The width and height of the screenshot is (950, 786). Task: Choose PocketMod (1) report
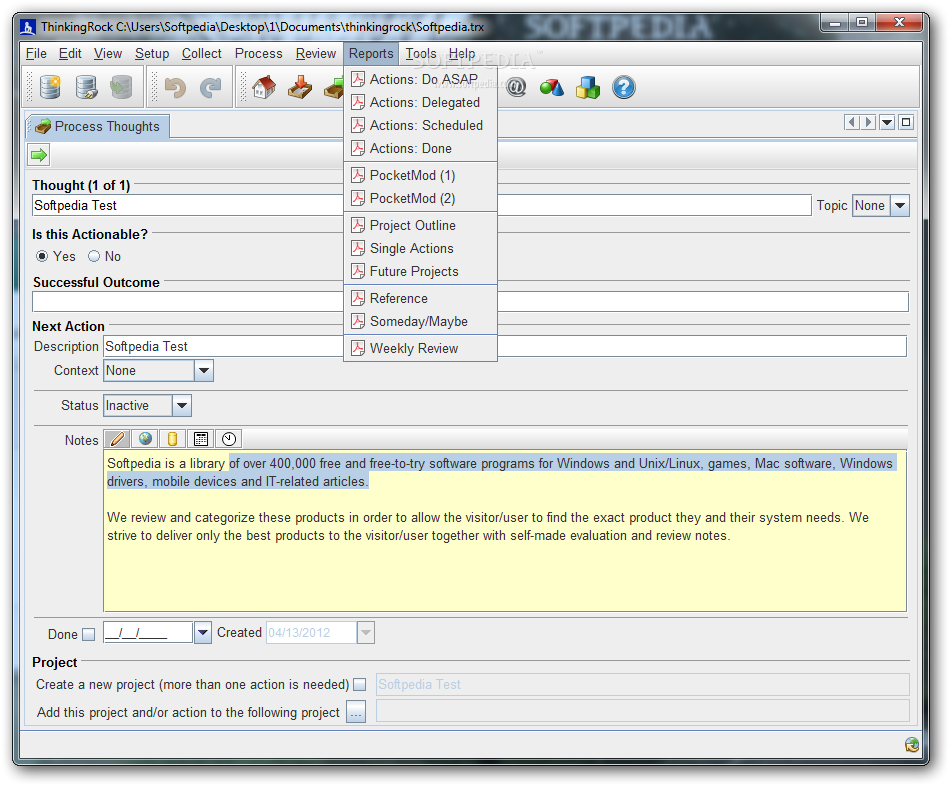point(420,175)
